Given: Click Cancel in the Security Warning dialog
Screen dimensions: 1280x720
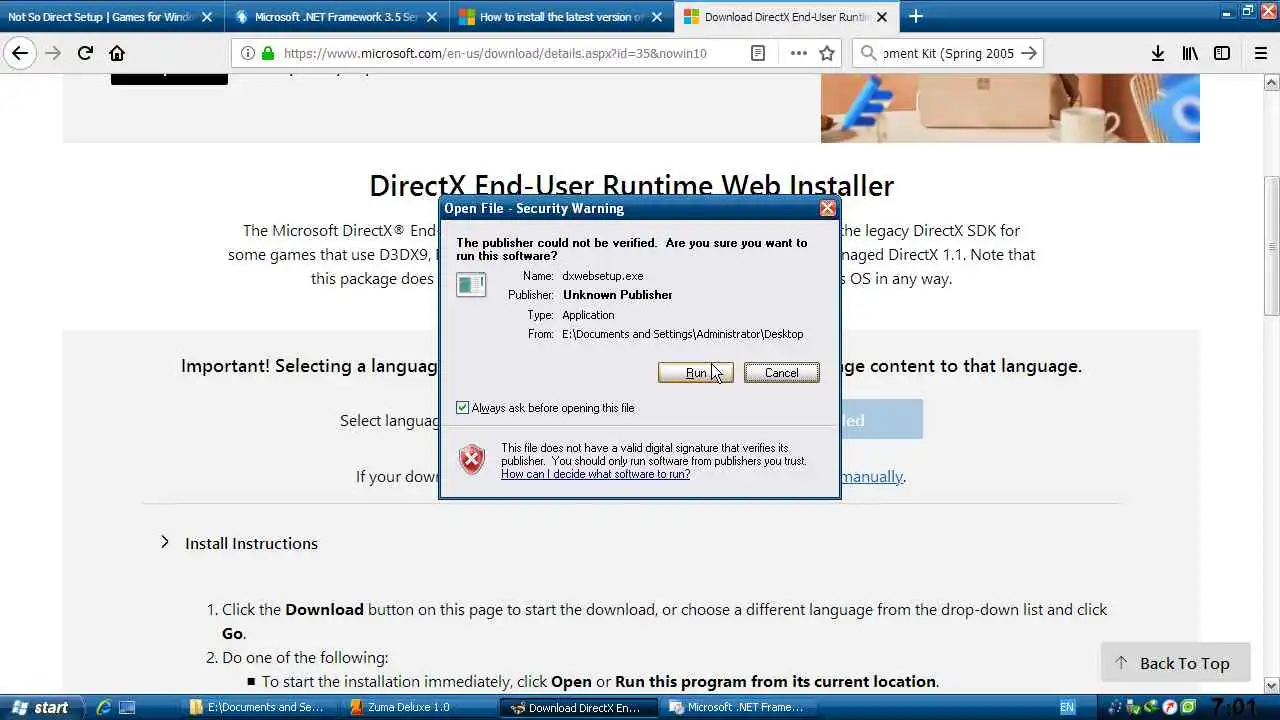Looking at the screenshot, I should pos(781,373).
